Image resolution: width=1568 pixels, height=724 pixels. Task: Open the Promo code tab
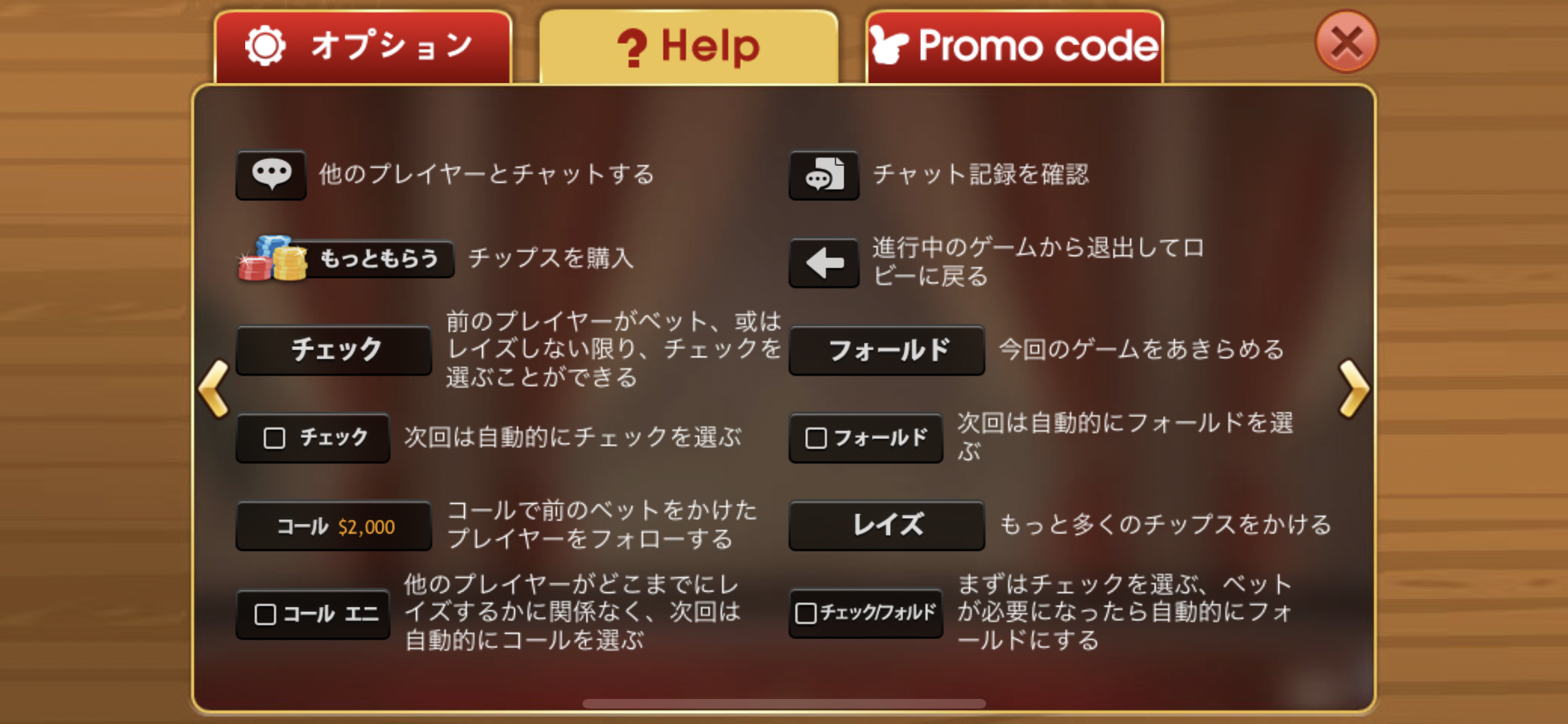[1014, 46]
